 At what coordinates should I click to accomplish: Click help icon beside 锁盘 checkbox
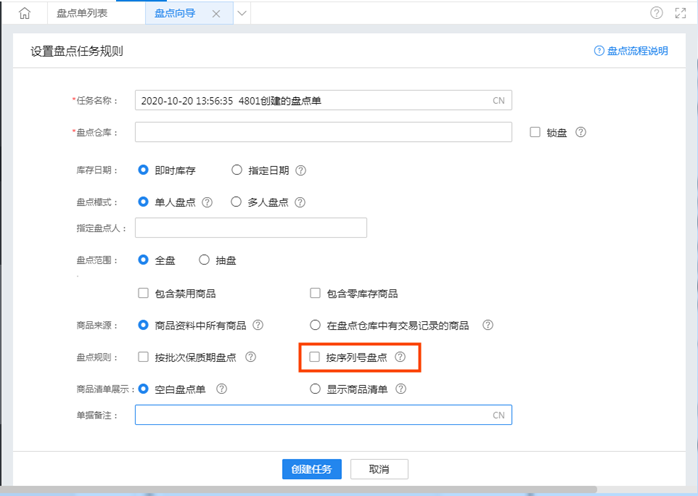[x=581, y=132]
